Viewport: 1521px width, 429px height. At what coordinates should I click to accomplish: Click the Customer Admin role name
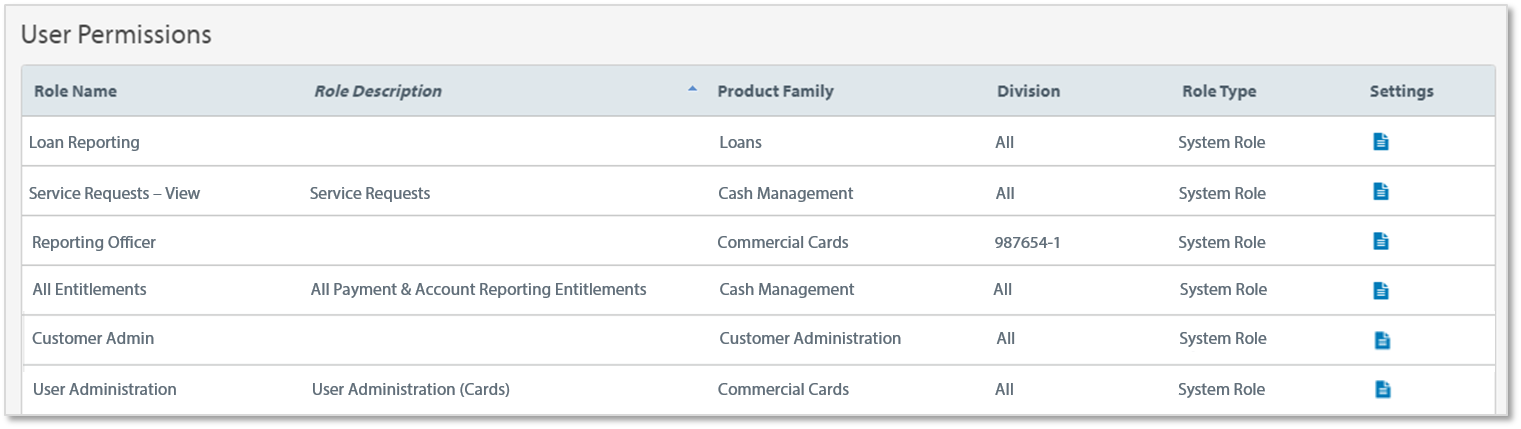93,339
